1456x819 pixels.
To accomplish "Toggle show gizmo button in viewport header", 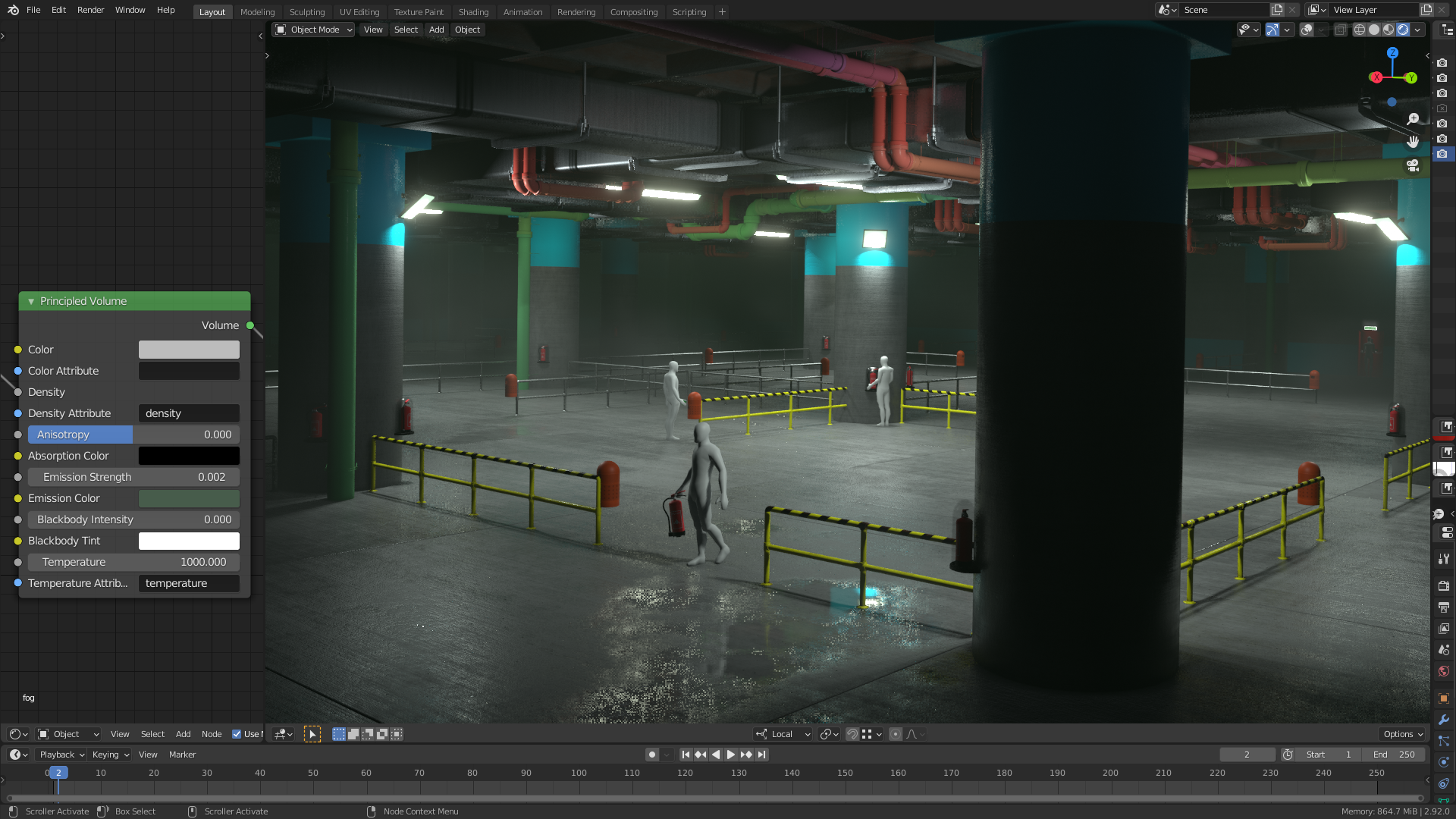I will coord(1272,30).
